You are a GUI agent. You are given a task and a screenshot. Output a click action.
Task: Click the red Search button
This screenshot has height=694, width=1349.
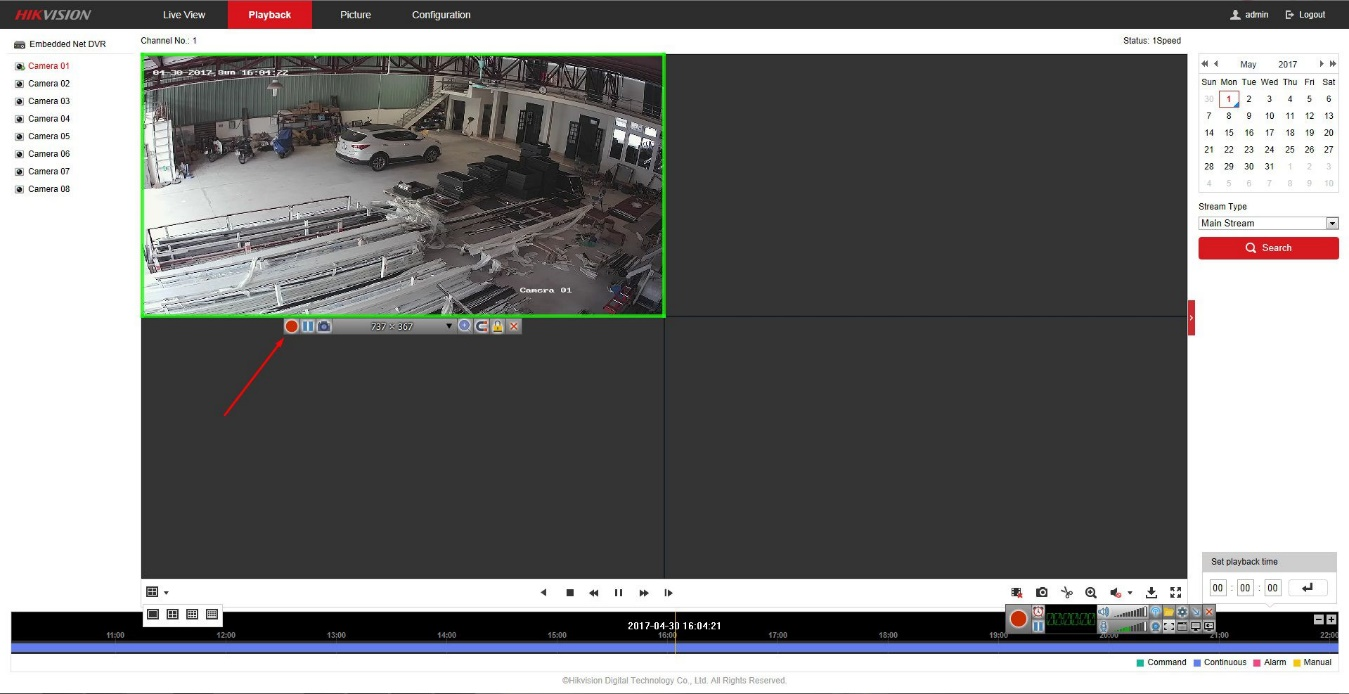click(x=1268, y=248)
